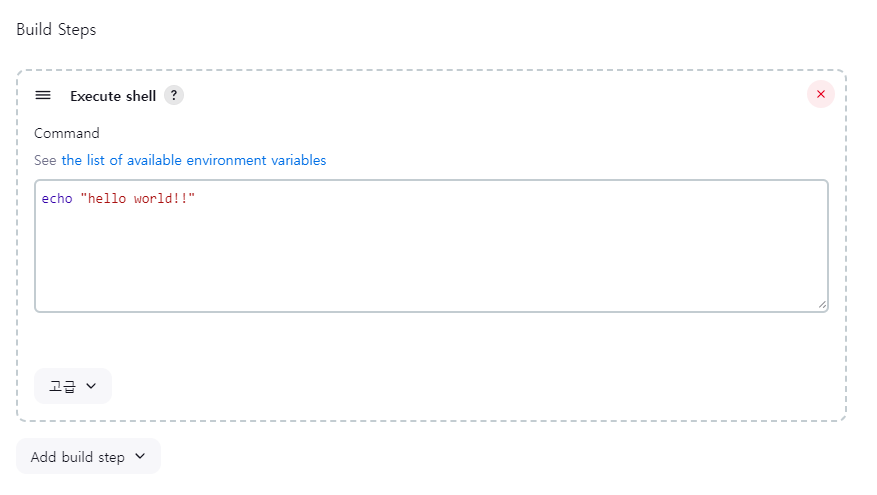Screen dimensions: 877x495
Task: Open help for Execute shell question mark
Action: point(174,96)
